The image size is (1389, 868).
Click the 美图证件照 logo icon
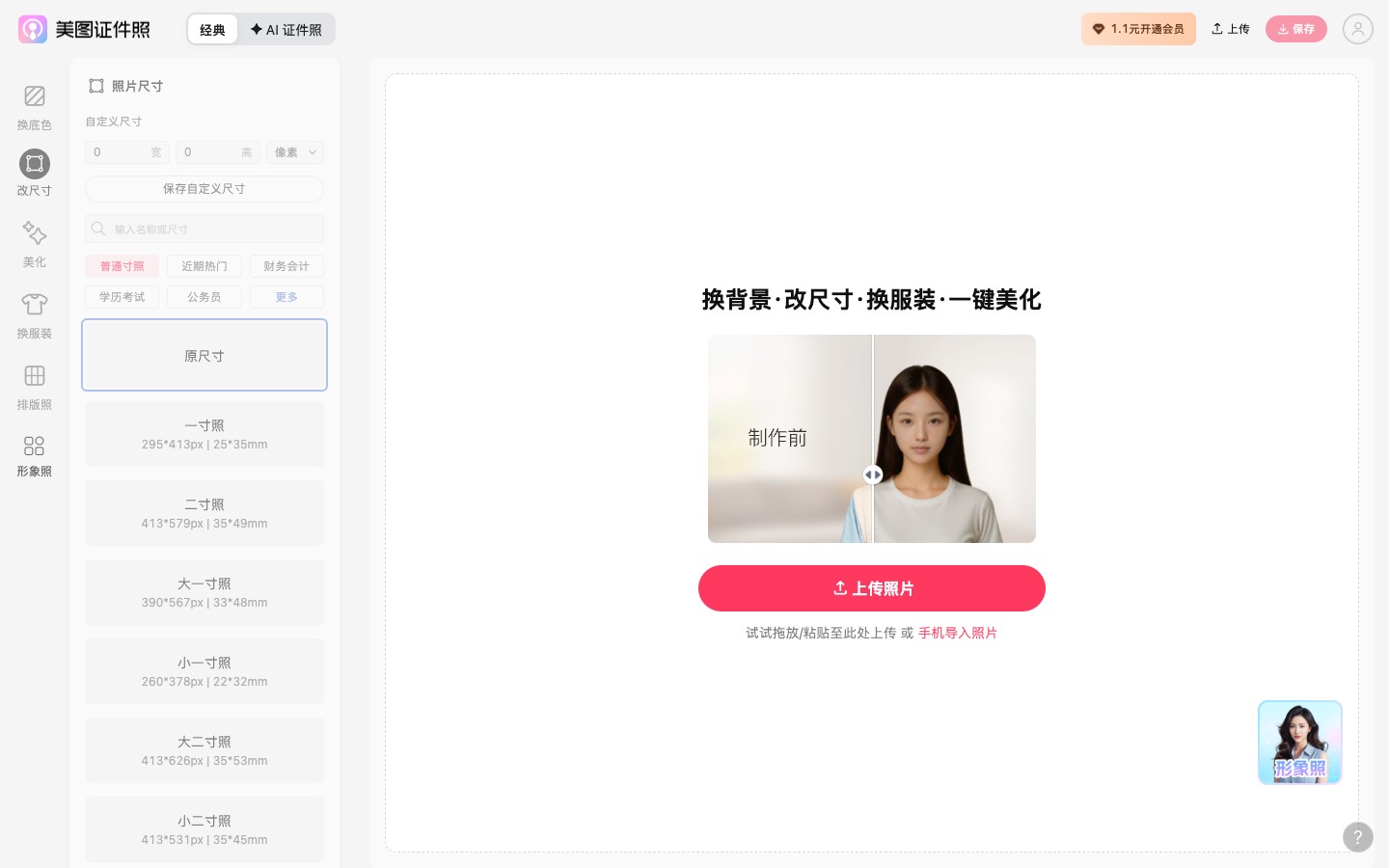(x=33, y=29)
